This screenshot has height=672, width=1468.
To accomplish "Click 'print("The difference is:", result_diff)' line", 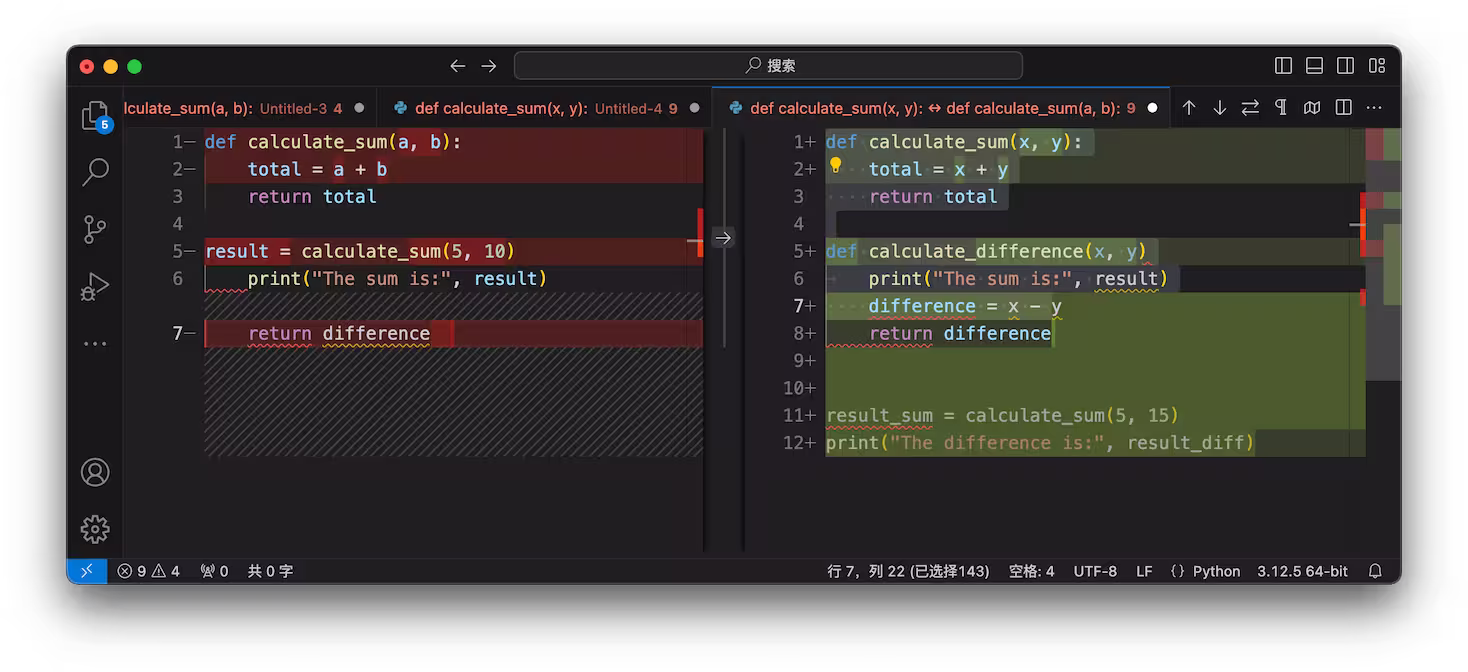I will tap(1040, 442).
